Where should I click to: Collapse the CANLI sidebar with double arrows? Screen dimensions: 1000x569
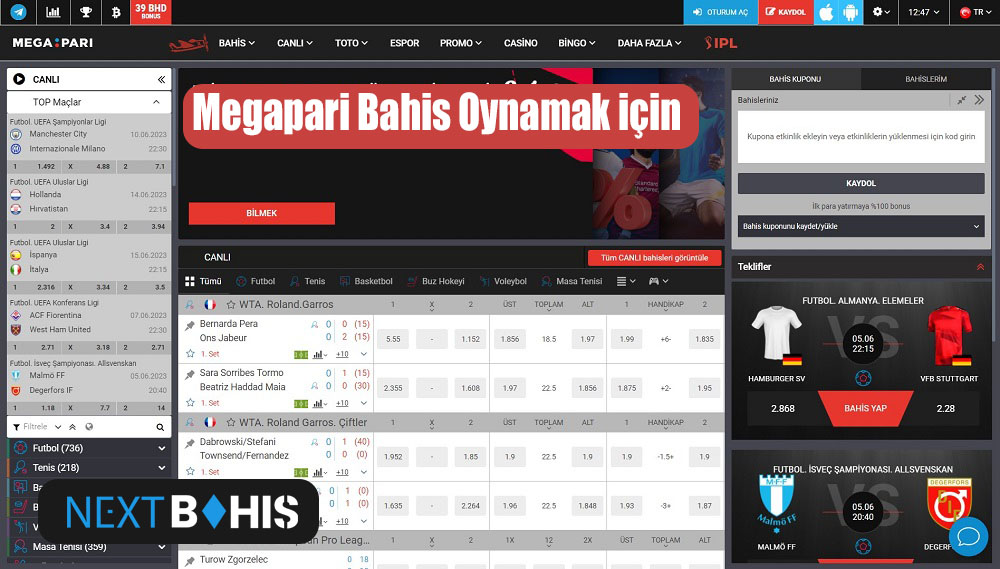pos(161,79)
